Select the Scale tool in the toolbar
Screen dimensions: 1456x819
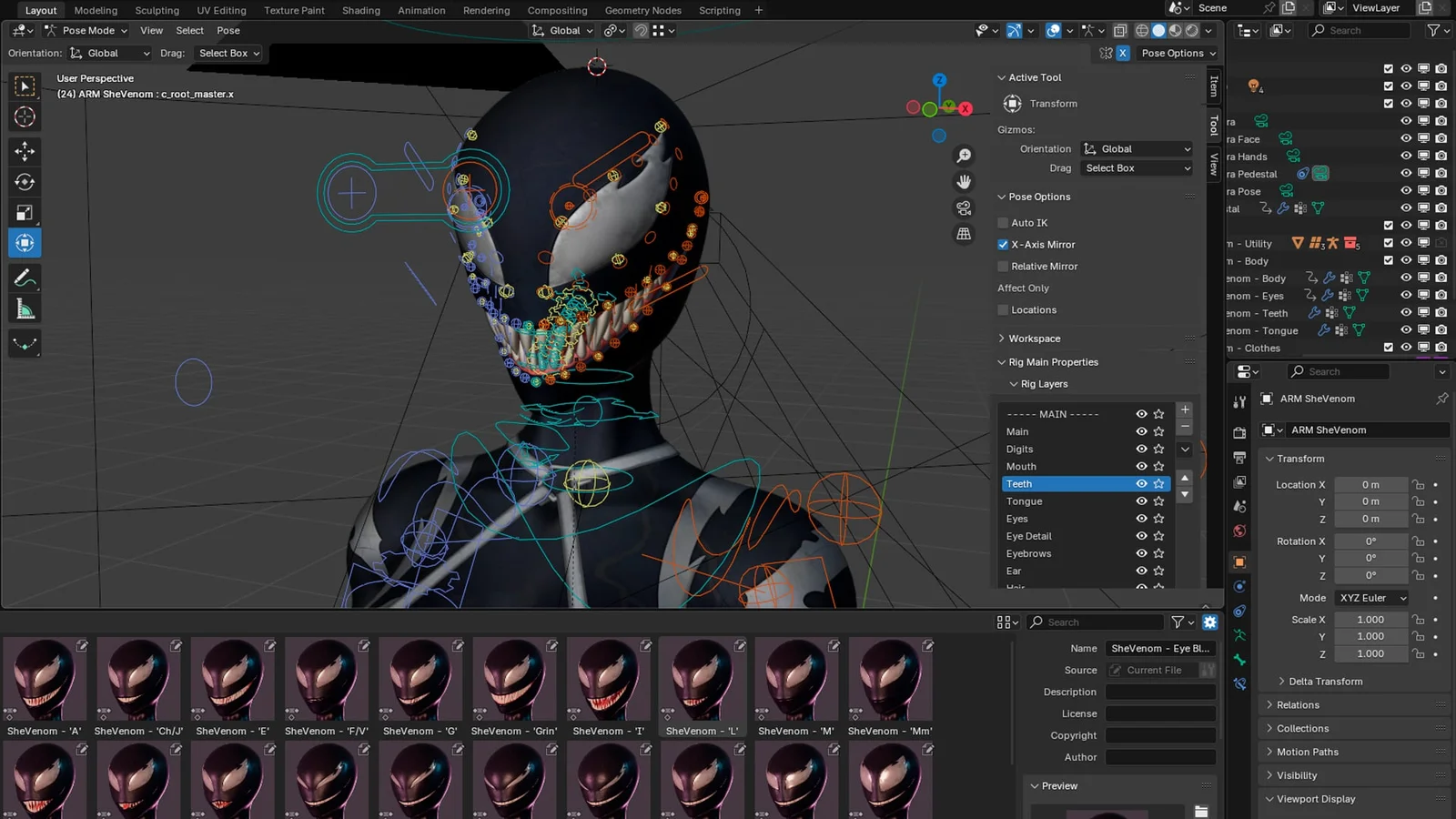click(25, 212)
